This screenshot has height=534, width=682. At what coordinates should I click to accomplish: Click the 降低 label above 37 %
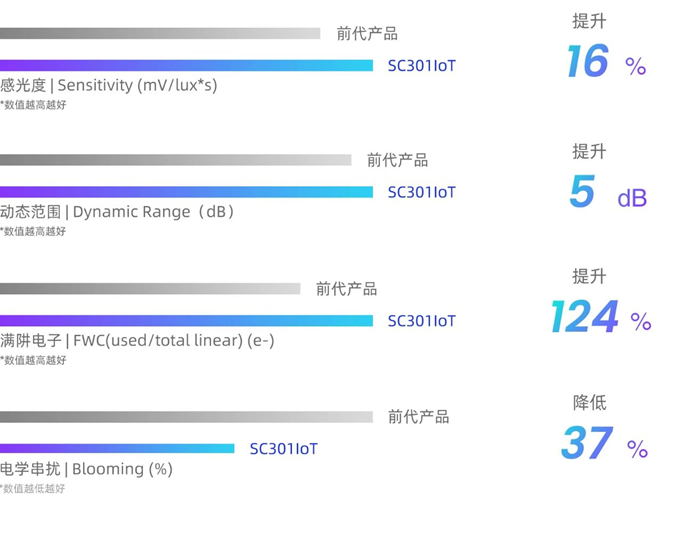589,403
